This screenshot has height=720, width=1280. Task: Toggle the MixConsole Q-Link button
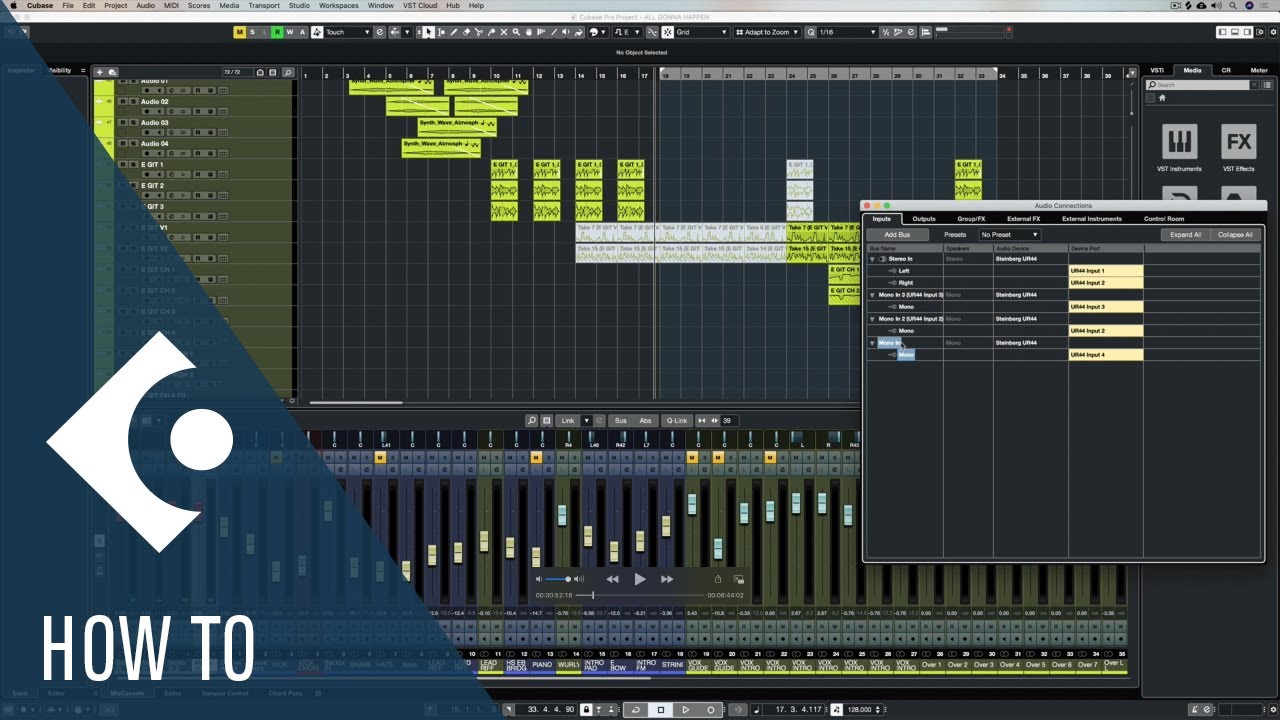pyautogui.click(x=677, y=421)
